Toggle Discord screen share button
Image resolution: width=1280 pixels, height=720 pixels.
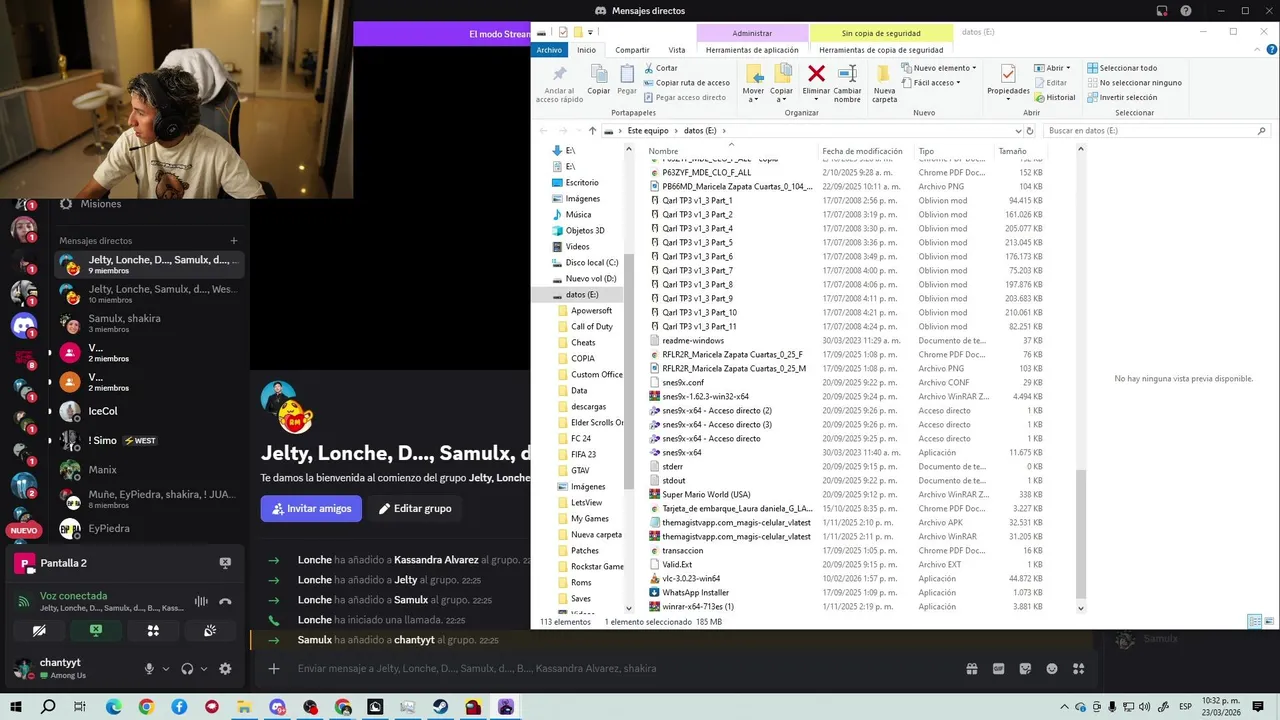96,631
